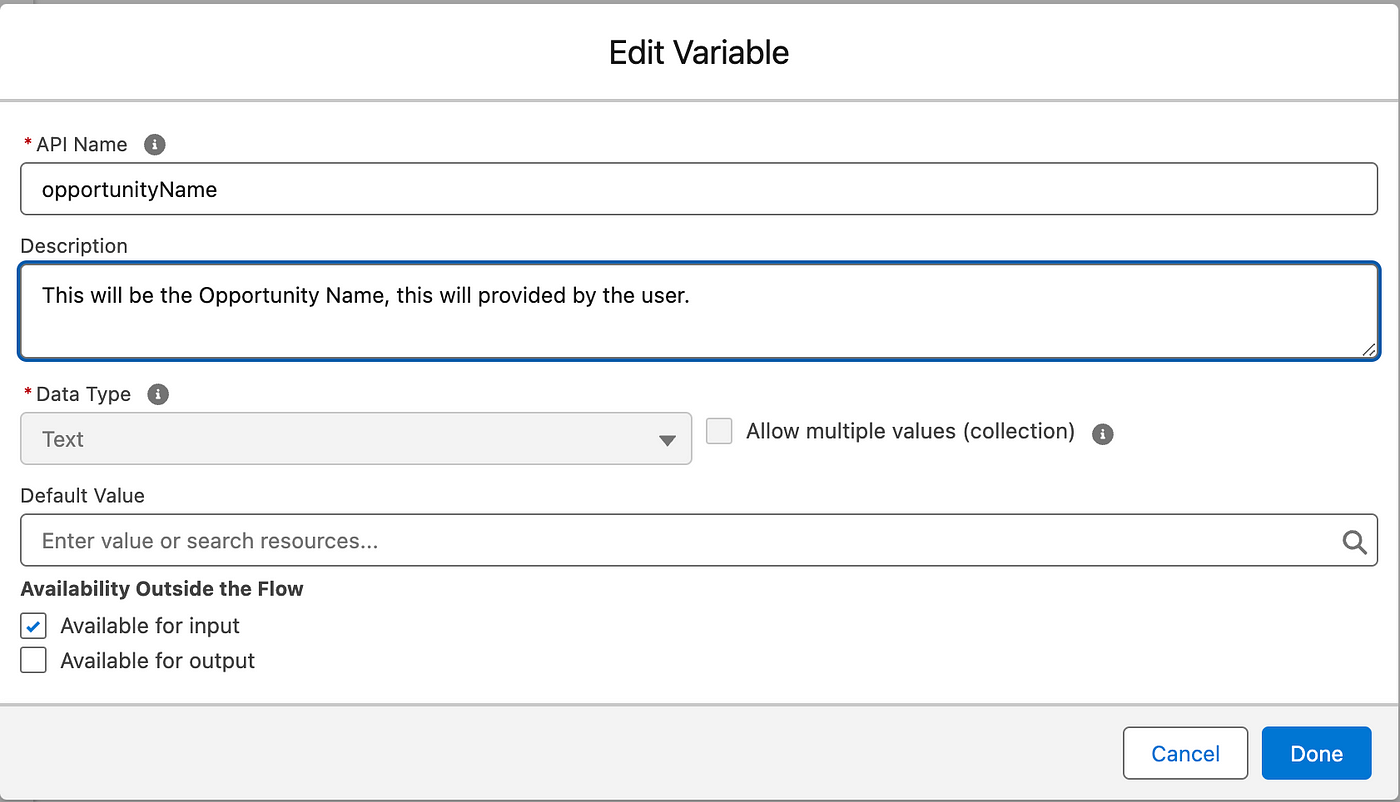Click into the Description text area
Image resolution: width=1400 pixels, height=802 pixels.
coord(699,311)
